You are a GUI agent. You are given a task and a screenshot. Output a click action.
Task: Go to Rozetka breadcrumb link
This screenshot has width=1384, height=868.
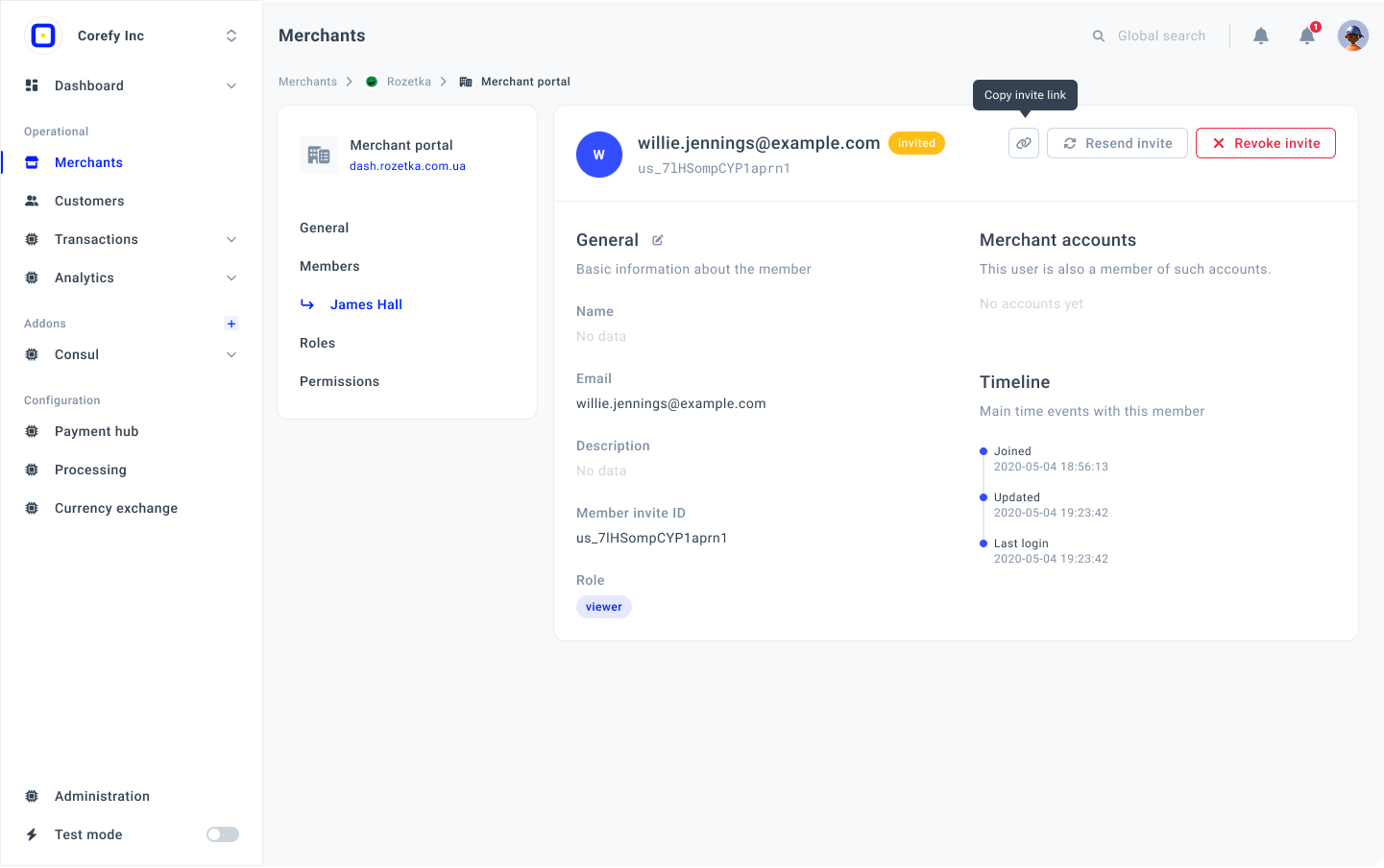409,82
